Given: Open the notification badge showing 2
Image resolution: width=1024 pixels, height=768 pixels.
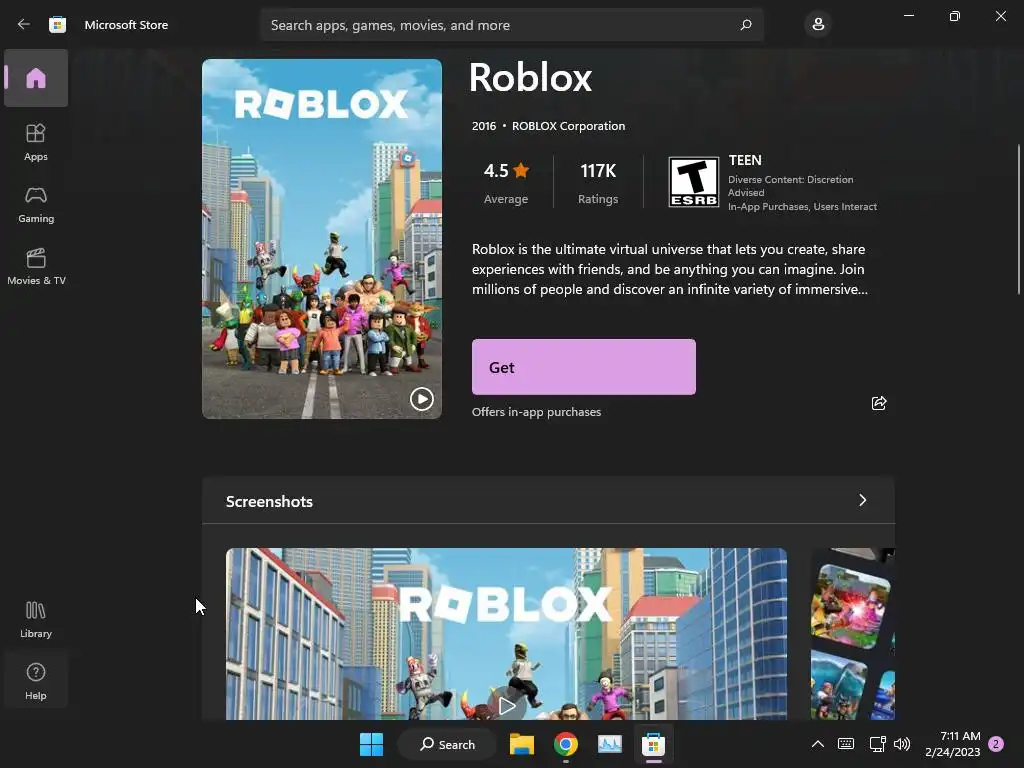Looking at the screenshot, I should pyautogui.click(x=996, y=744).
